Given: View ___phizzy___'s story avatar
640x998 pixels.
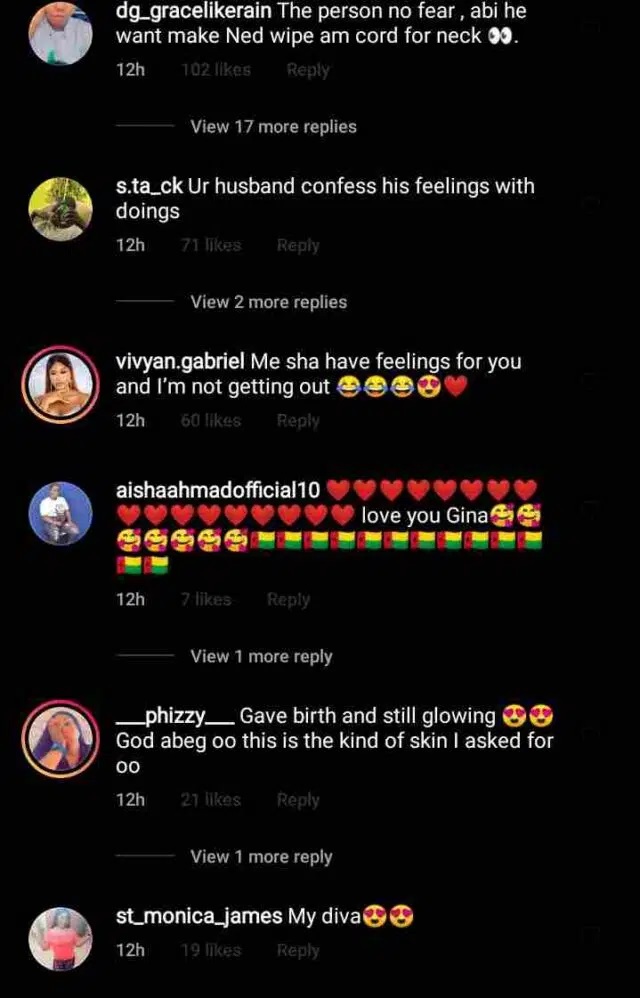Looking at the screenshot, I should point(60,739).
